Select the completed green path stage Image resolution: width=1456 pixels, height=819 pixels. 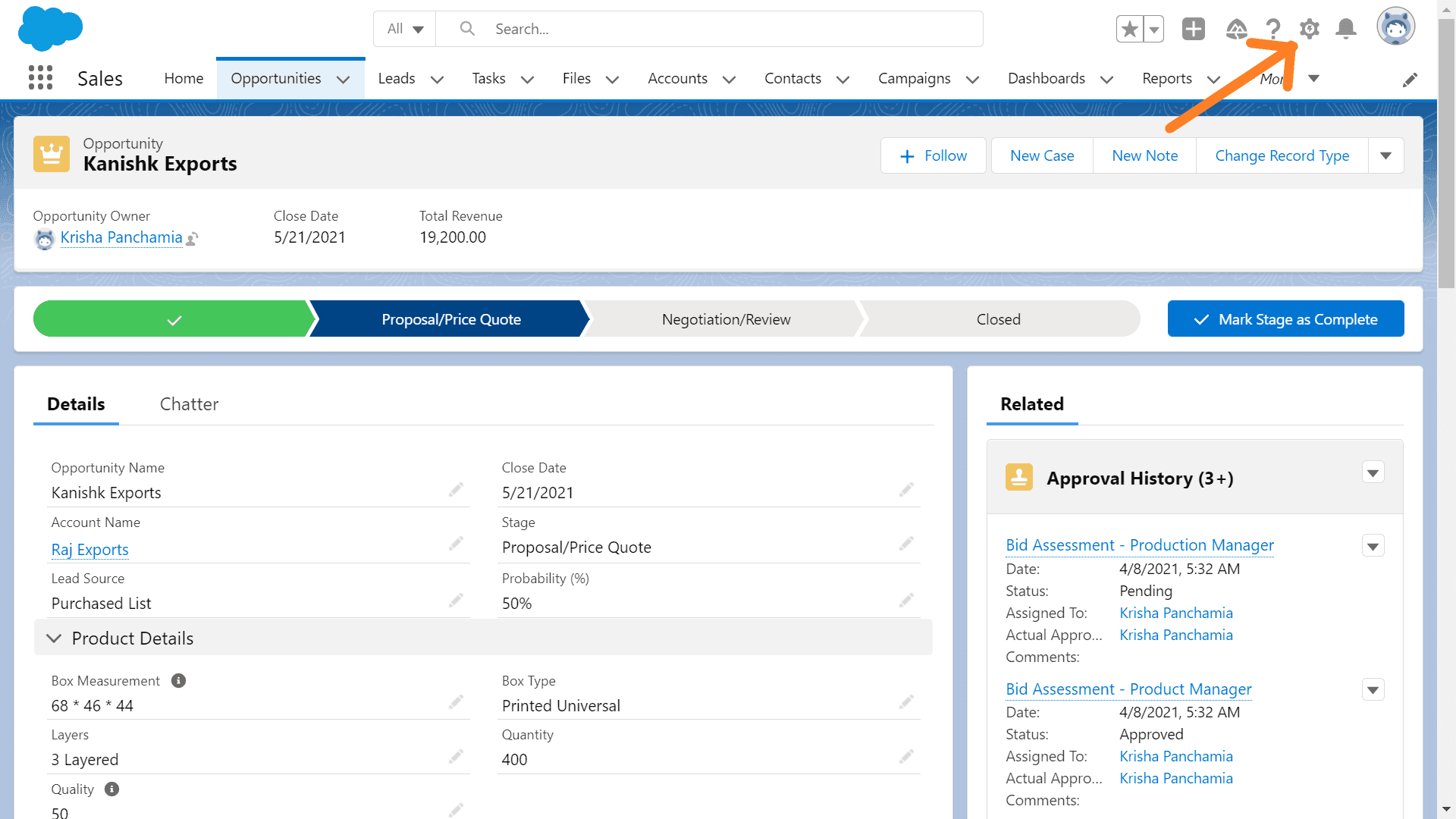(174, 319)
